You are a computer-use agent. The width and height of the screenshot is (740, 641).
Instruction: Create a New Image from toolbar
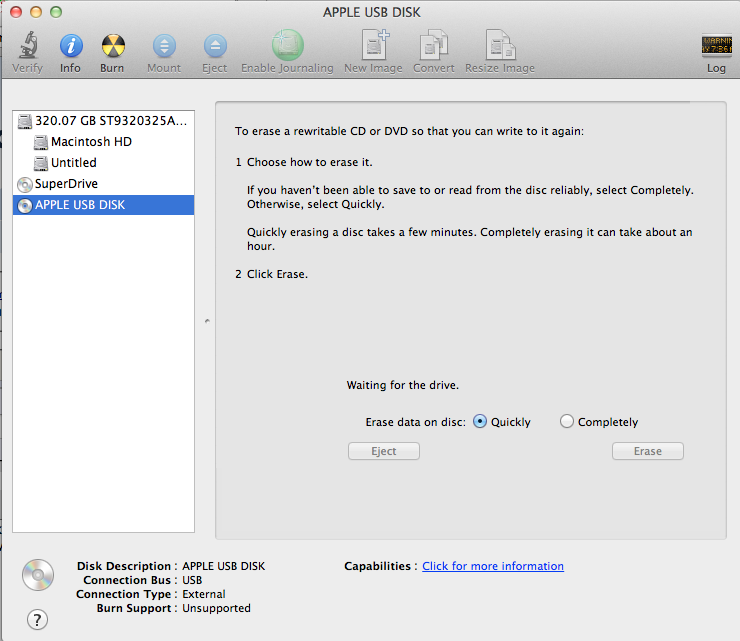(374, 44)
